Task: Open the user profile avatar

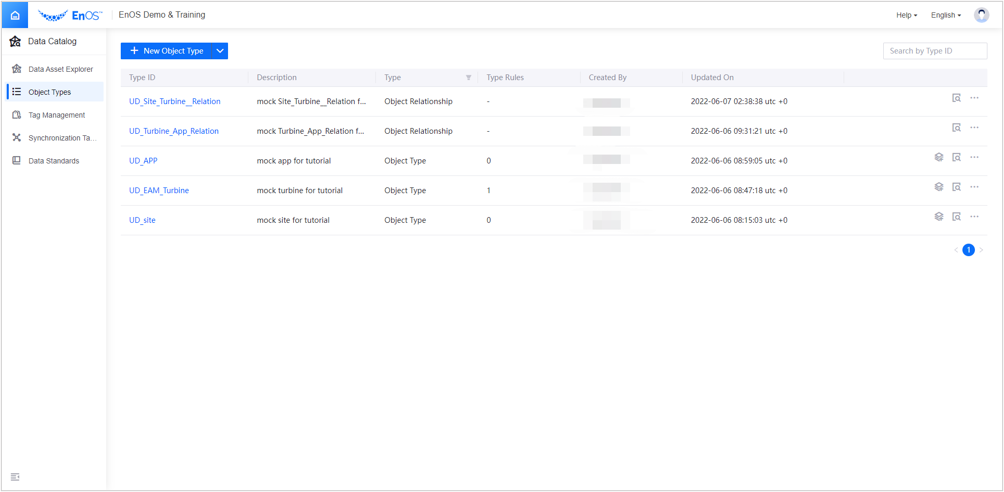Action: pyautogui.click(x=981, y=15)
